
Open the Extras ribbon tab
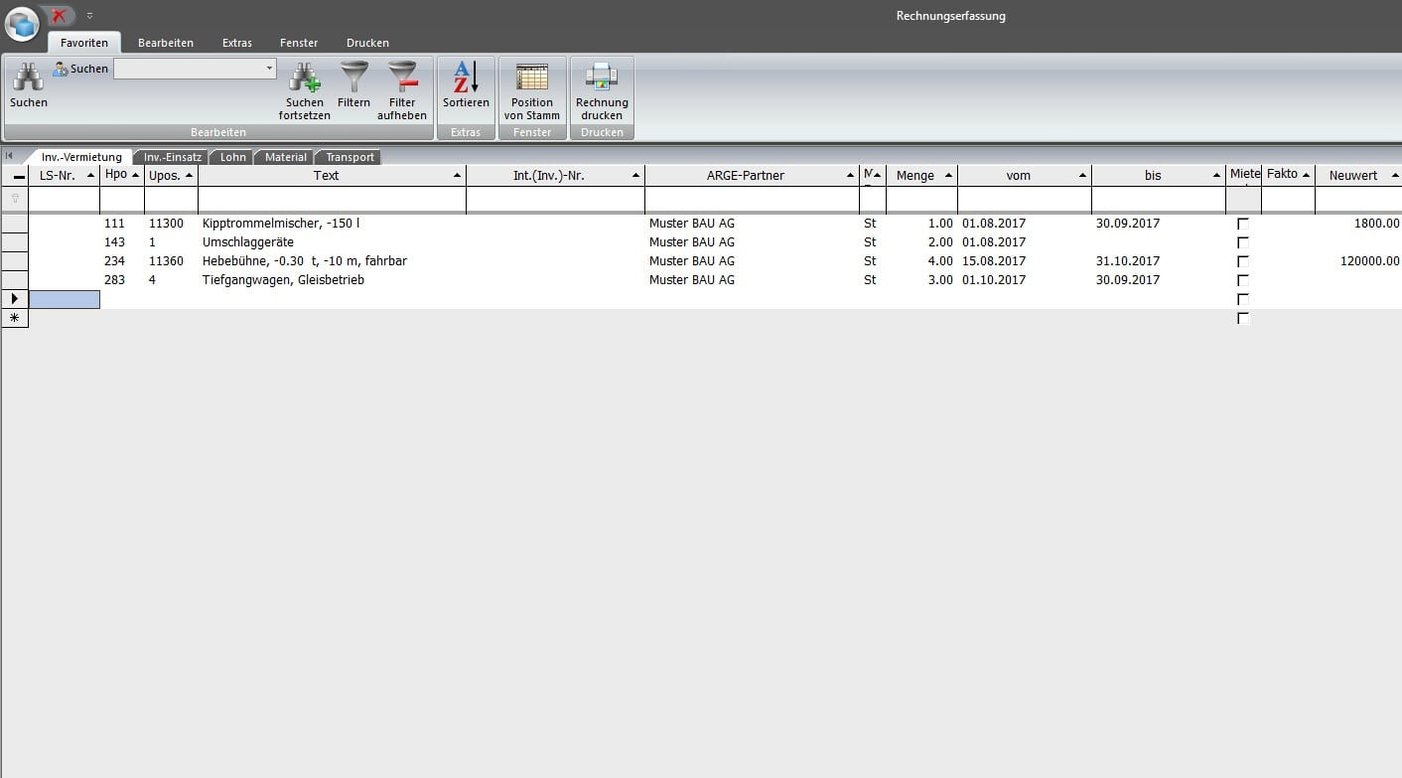click(237, 43)
